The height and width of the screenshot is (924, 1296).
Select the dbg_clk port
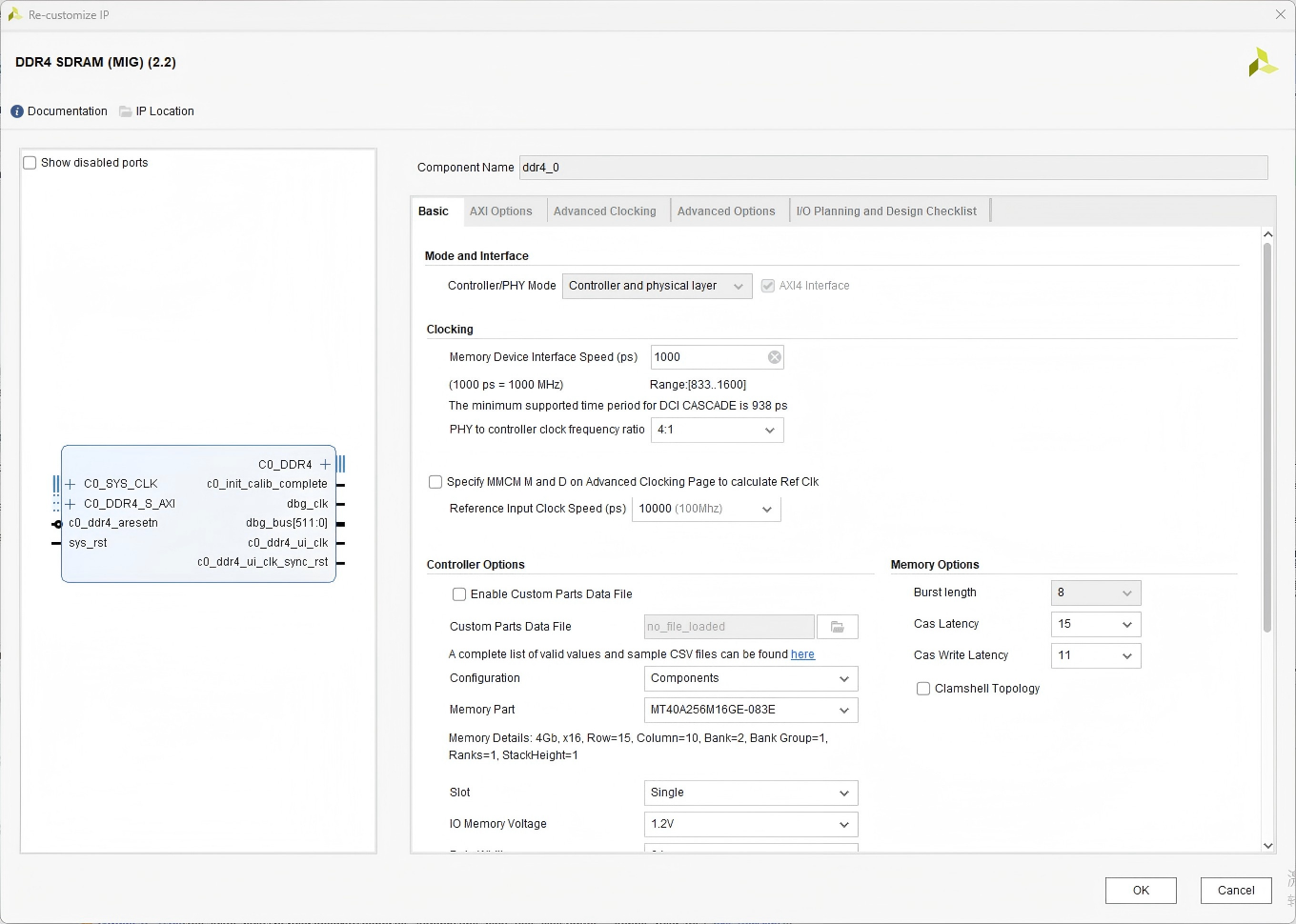(307, 504)
